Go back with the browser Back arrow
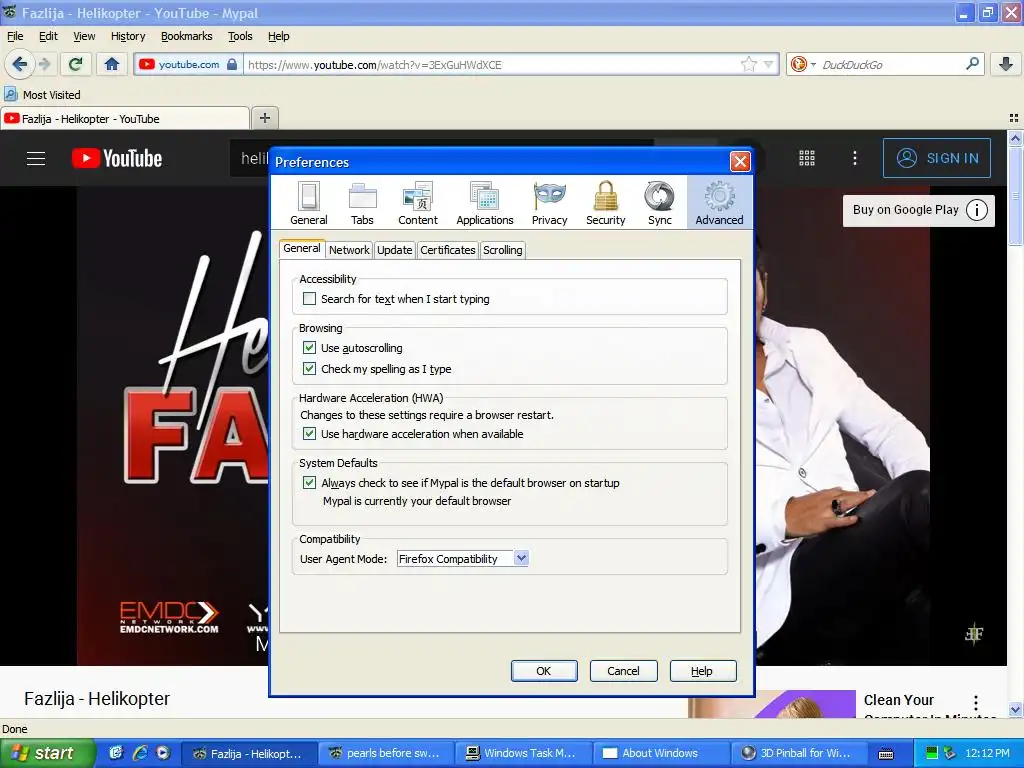1024x768 pixels. pos(20,64)
